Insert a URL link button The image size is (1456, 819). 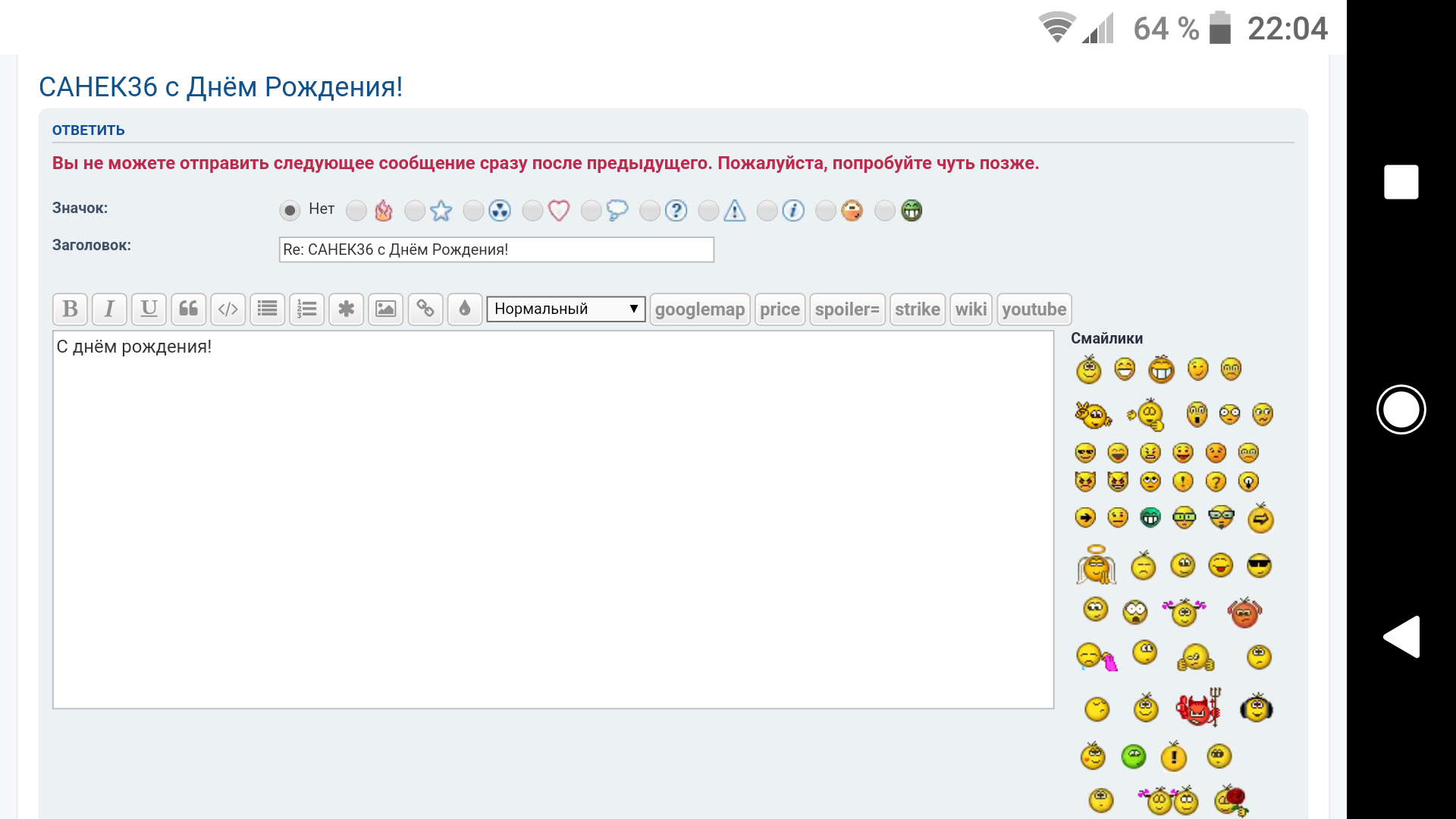coord(425,309)
